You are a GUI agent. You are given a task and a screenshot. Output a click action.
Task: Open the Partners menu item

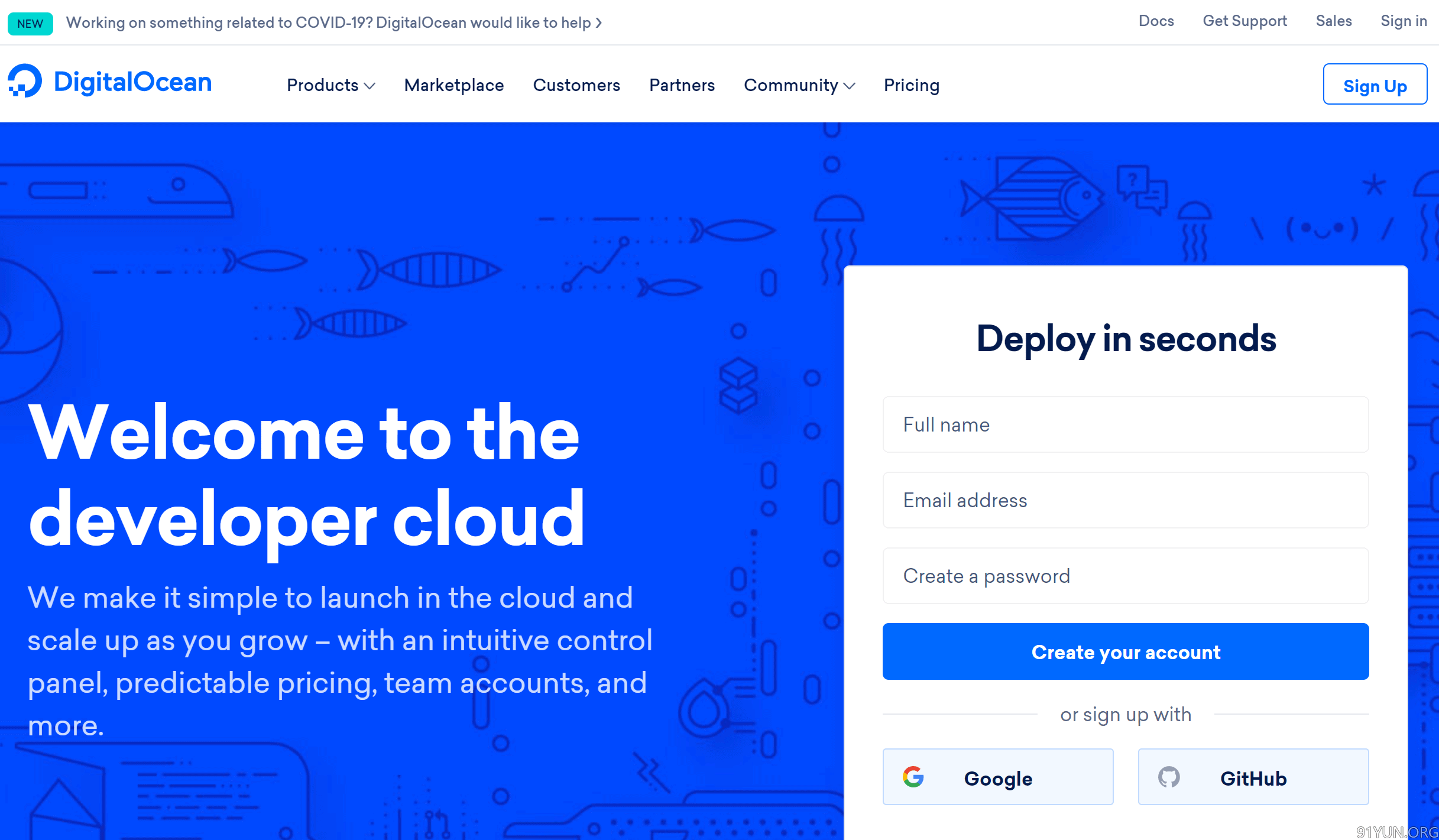[x=682, y=85]
